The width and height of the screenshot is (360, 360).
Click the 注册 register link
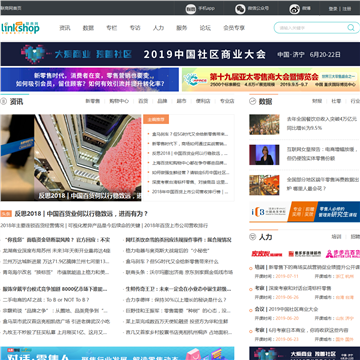pos(347,9)
